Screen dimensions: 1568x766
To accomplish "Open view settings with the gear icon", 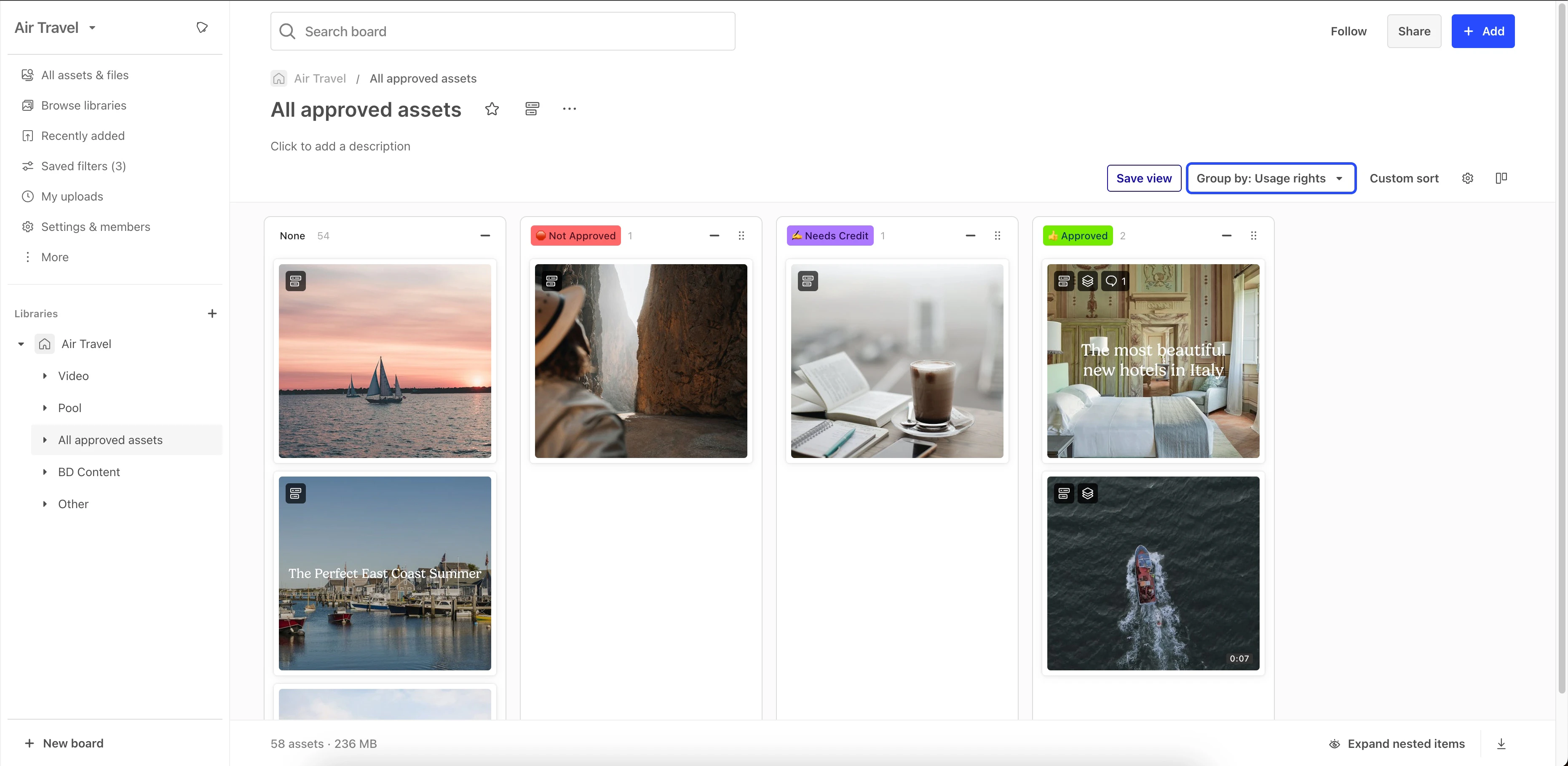I will 1468,178.
